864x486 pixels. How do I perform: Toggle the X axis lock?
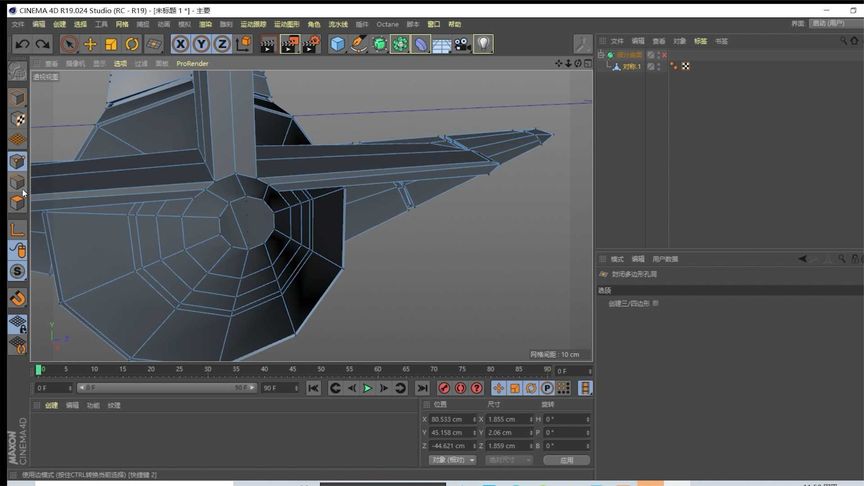coord(180,44)
